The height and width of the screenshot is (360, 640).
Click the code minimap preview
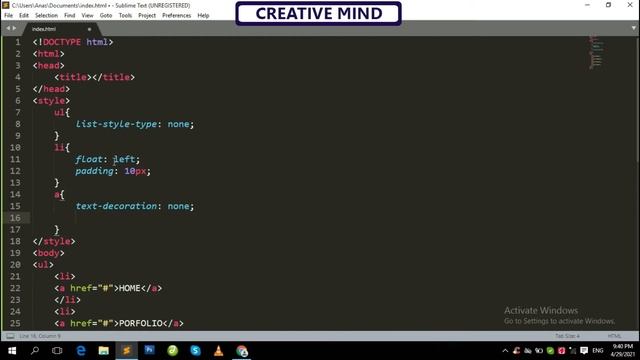(x=596, y=53)
